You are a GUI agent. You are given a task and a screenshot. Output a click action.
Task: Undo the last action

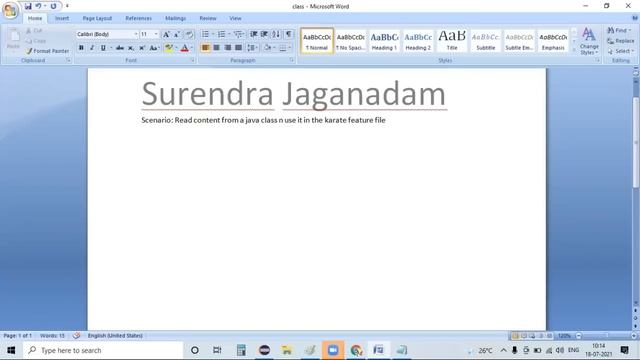coord(38,6)
